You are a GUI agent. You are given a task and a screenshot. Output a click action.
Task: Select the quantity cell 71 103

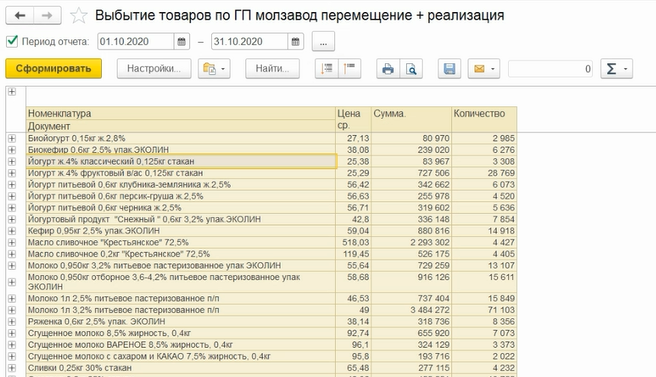(484, 310)
